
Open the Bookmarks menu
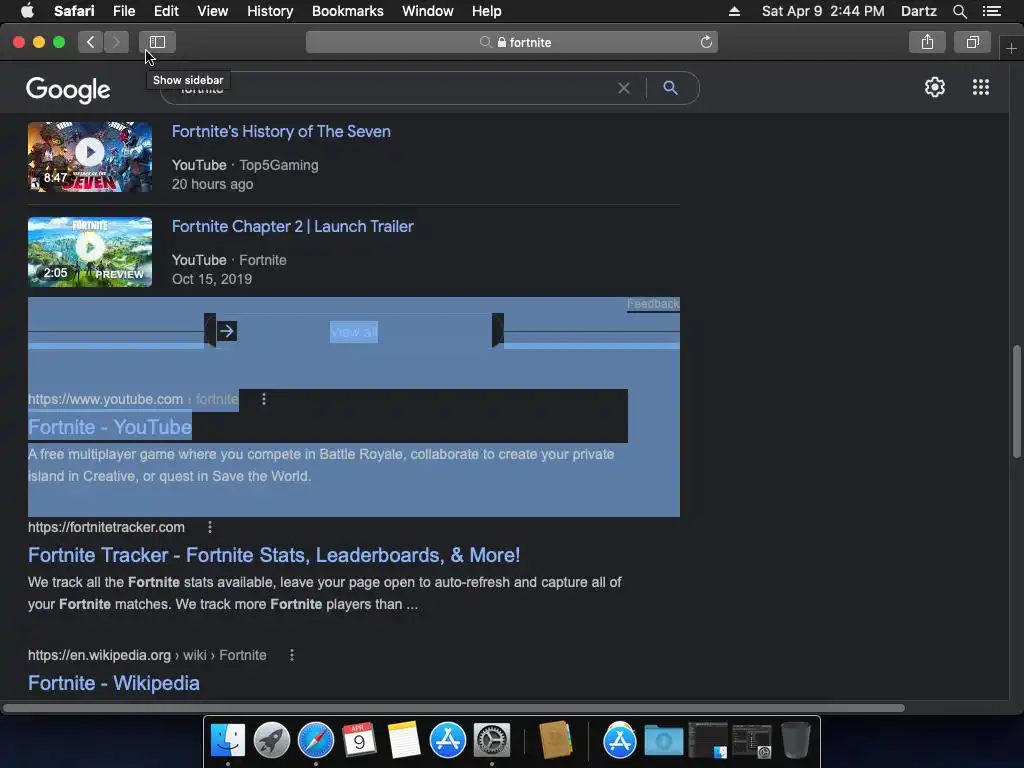click(x=347, y=11)
